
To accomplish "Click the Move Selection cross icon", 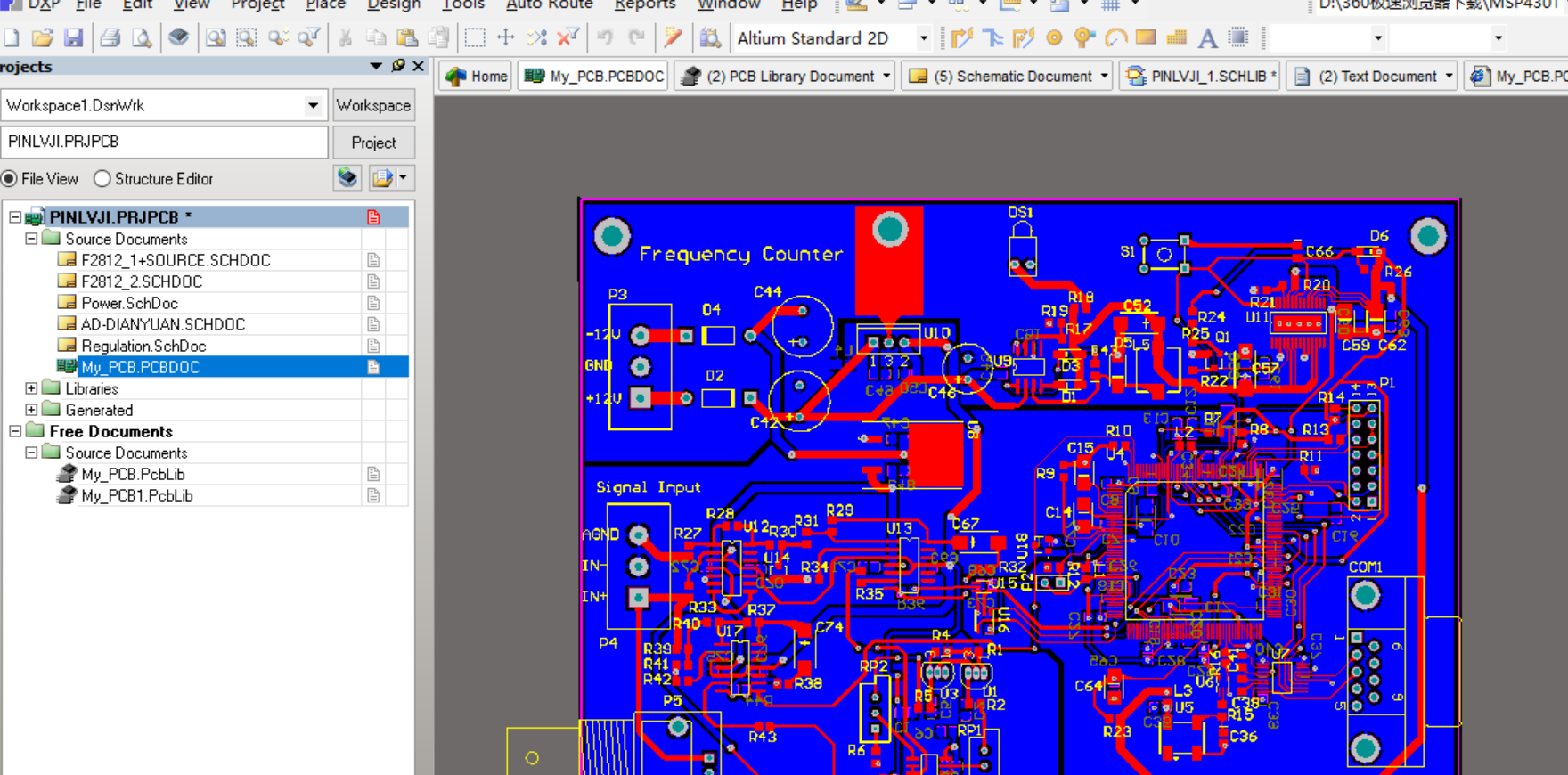I will point(506,38).
